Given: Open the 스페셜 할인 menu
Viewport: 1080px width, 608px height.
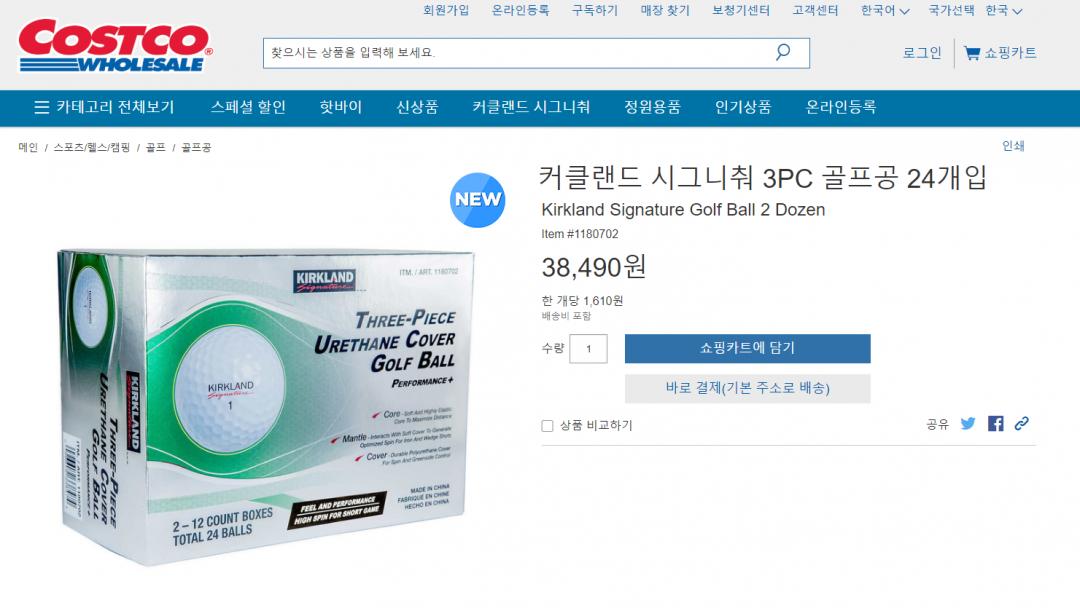Looking at the screenshot, I should (248, 107).
